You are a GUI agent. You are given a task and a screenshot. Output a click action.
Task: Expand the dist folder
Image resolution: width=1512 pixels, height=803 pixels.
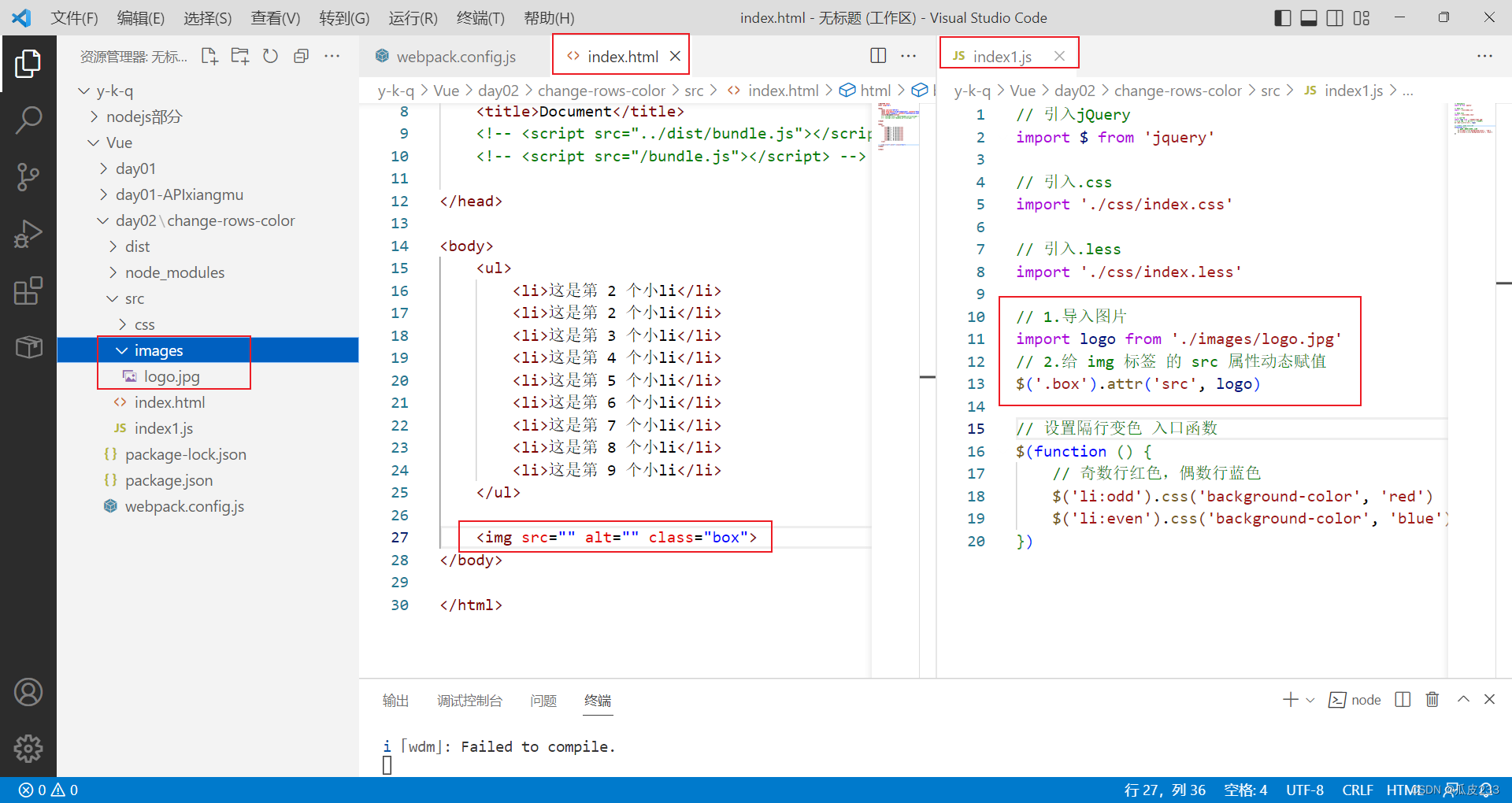click(113, 247)
